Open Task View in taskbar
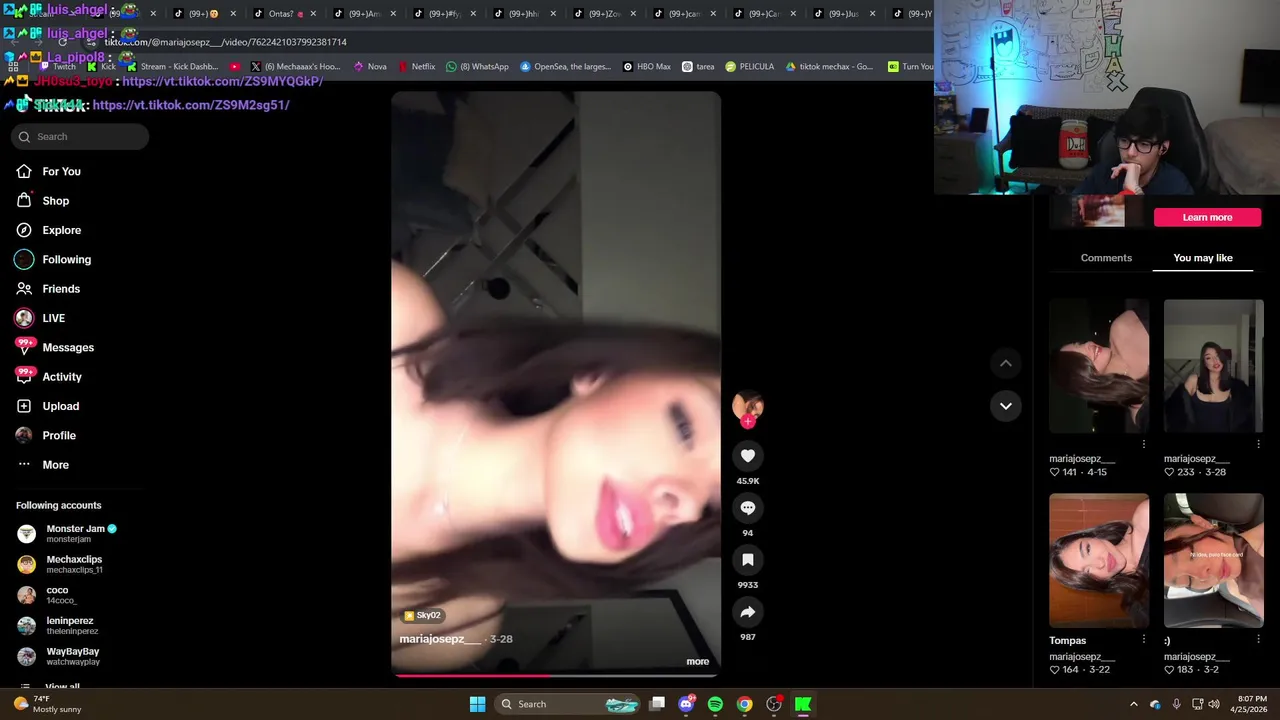This screenshot has width=1280, height=720. click(657, 704)
